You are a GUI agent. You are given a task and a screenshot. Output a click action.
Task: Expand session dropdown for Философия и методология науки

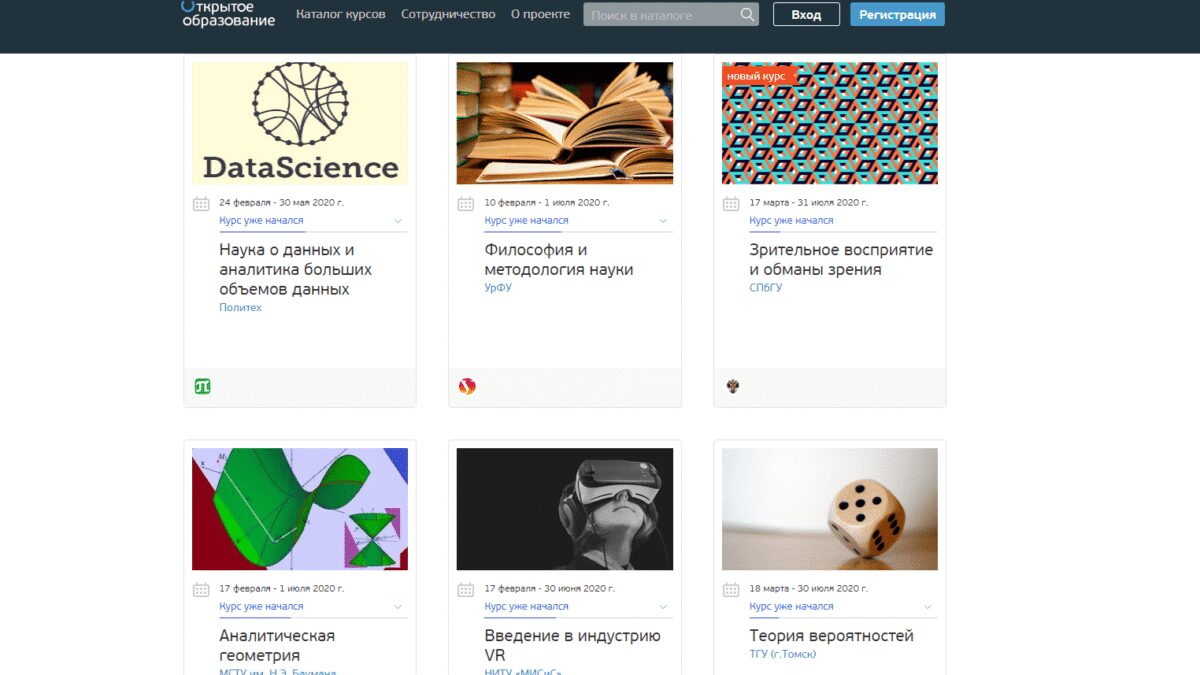(662, 221)
